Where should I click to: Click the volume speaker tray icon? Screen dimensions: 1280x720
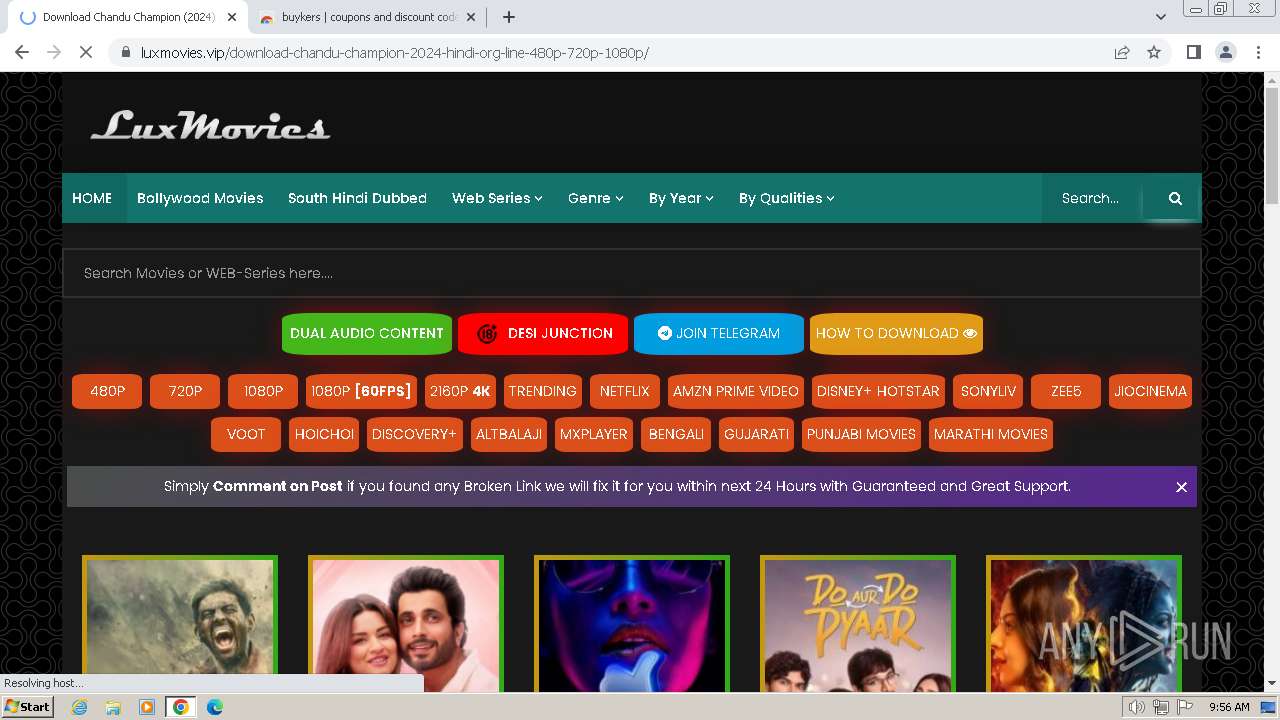tap(1137, 707)
